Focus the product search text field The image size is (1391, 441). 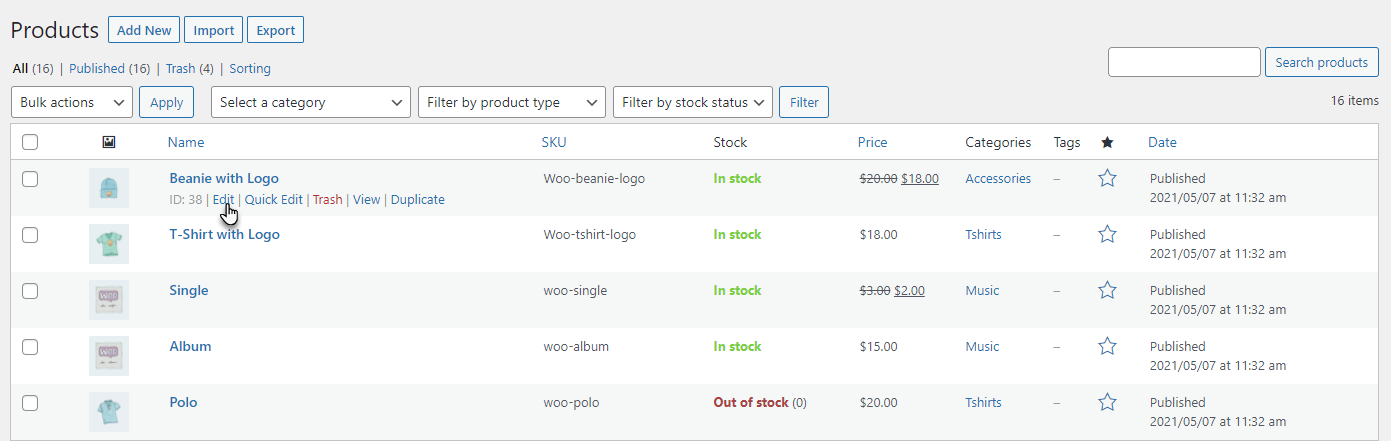pos(1184,62)
